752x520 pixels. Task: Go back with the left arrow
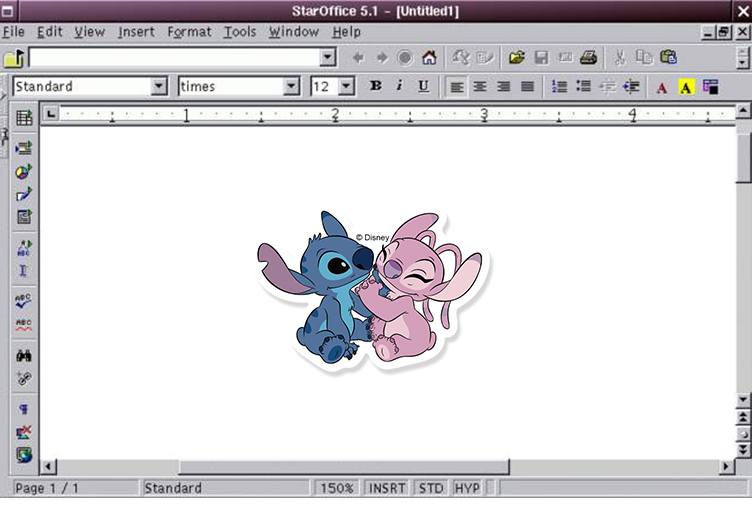(x=358, y=58)
